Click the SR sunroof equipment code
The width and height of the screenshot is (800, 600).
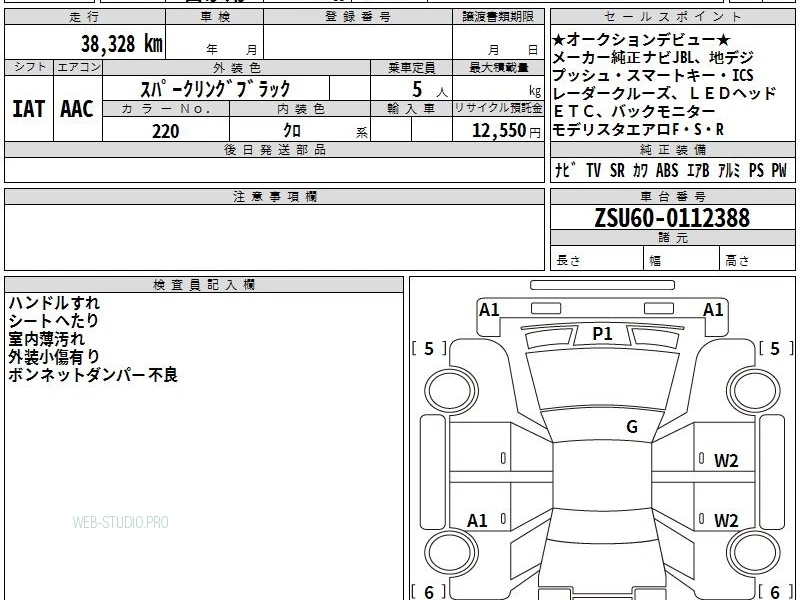tap(617, 170)
